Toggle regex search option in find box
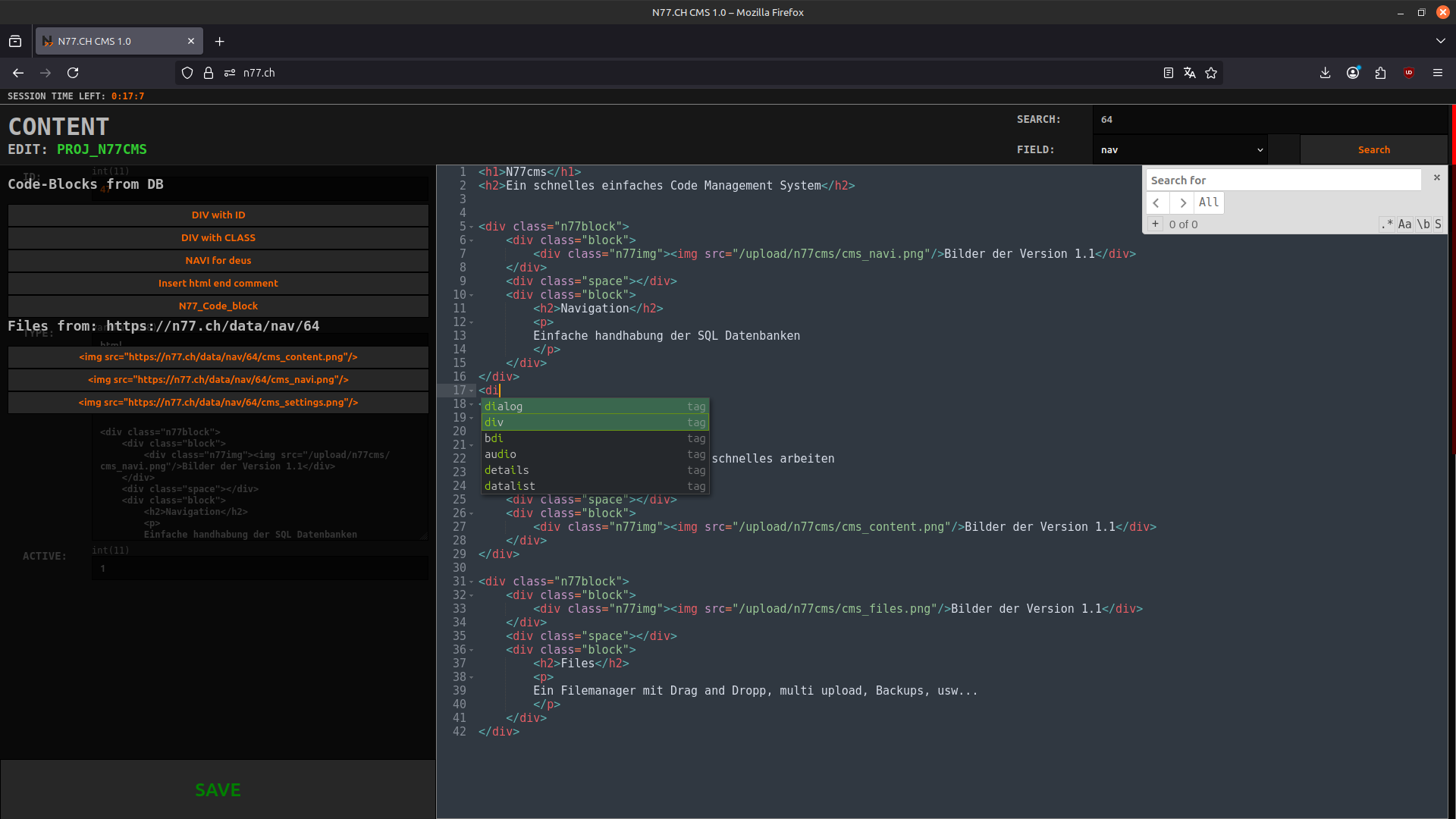This screenshot has width=1456, height=819. pyautogui.click(x=1387, y=224)
